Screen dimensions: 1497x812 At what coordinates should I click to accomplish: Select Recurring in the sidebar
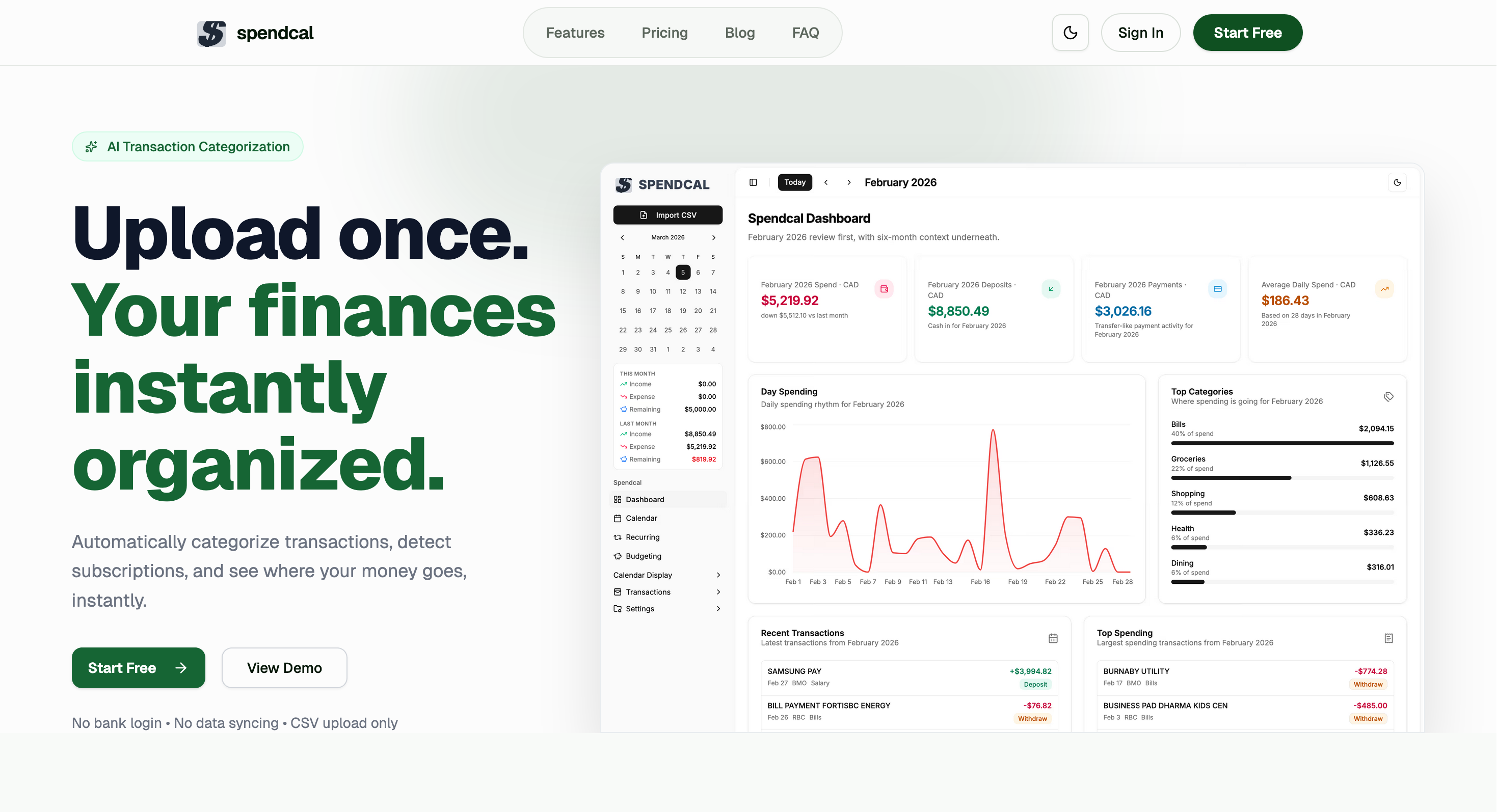pyautogui.click(x=667, y=537)
